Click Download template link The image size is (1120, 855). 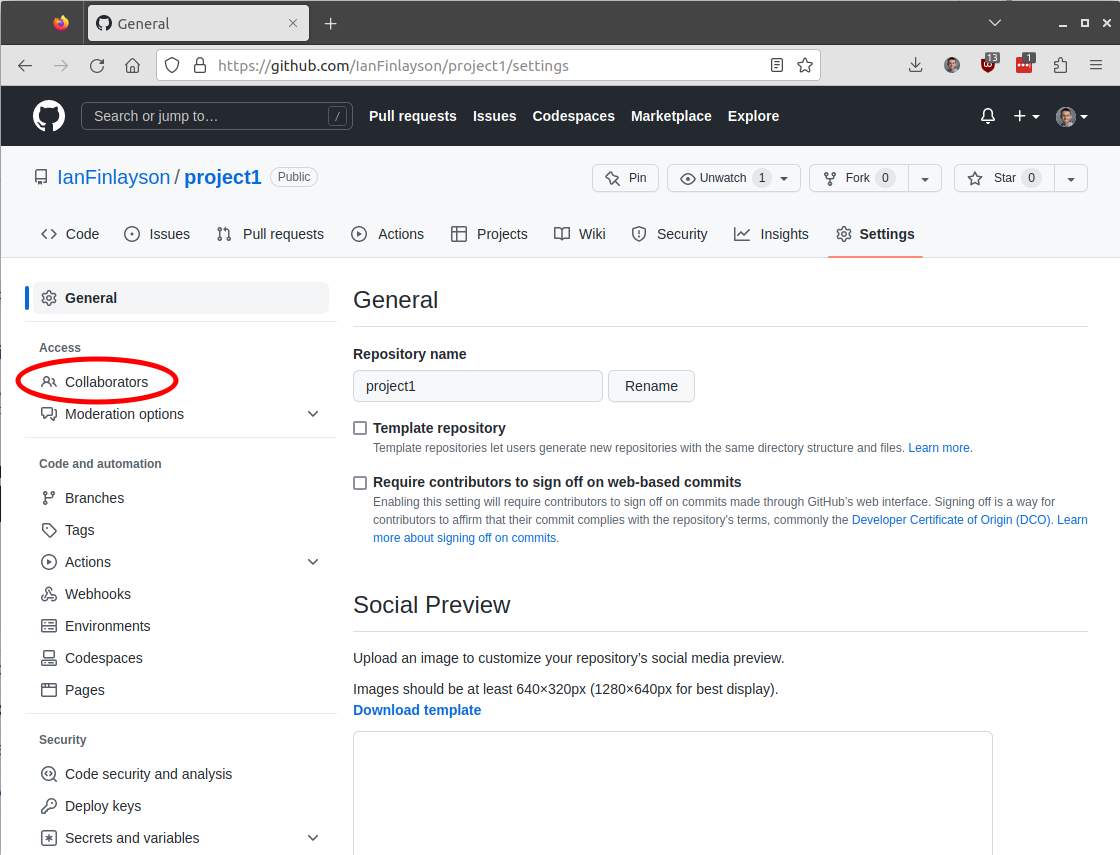(417, 710)
